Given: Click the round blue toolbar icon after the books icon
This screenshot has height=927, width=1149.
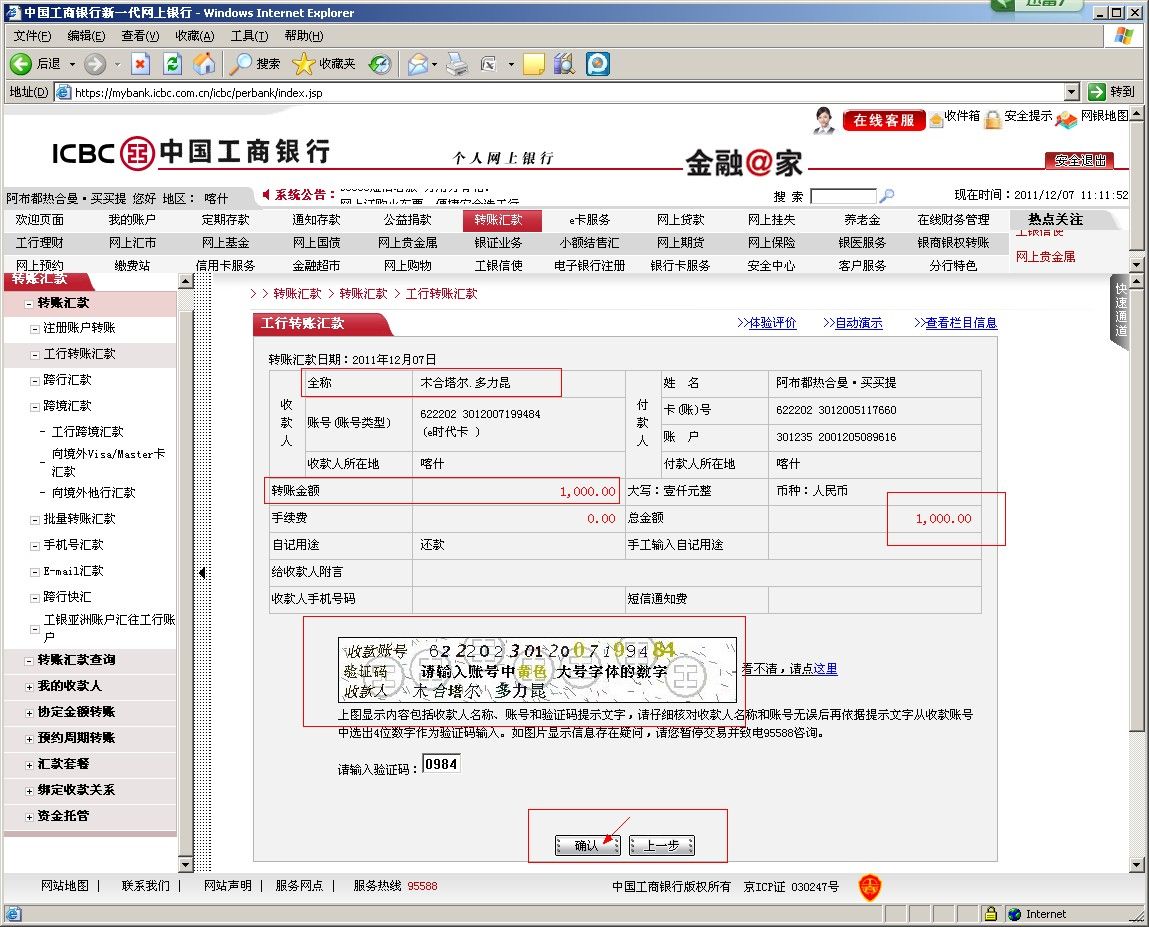Looking at the screenshot, I should (598, 64).
